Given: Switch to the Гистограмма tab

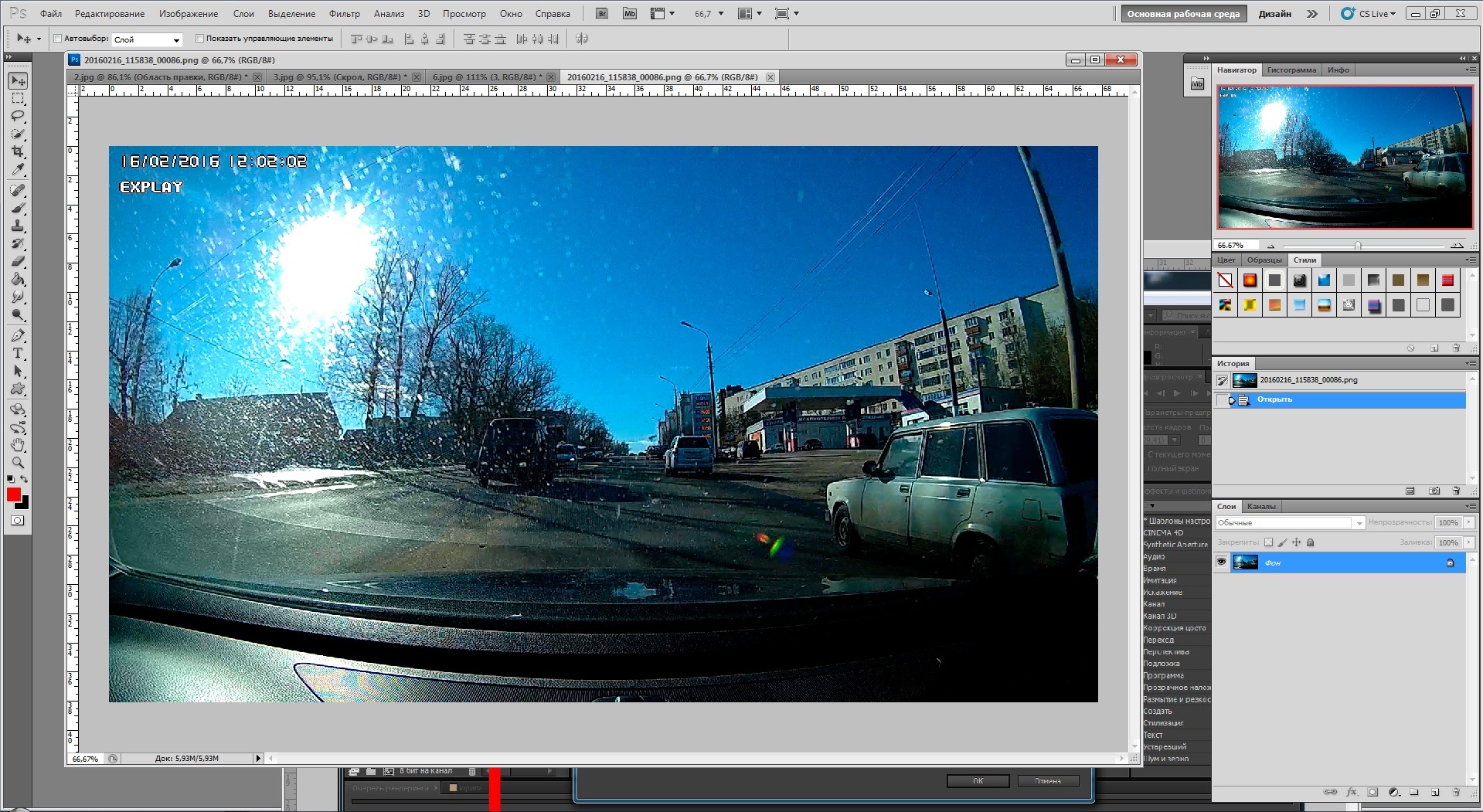Looking at the screenshot, I should [x=1291, y=70].
